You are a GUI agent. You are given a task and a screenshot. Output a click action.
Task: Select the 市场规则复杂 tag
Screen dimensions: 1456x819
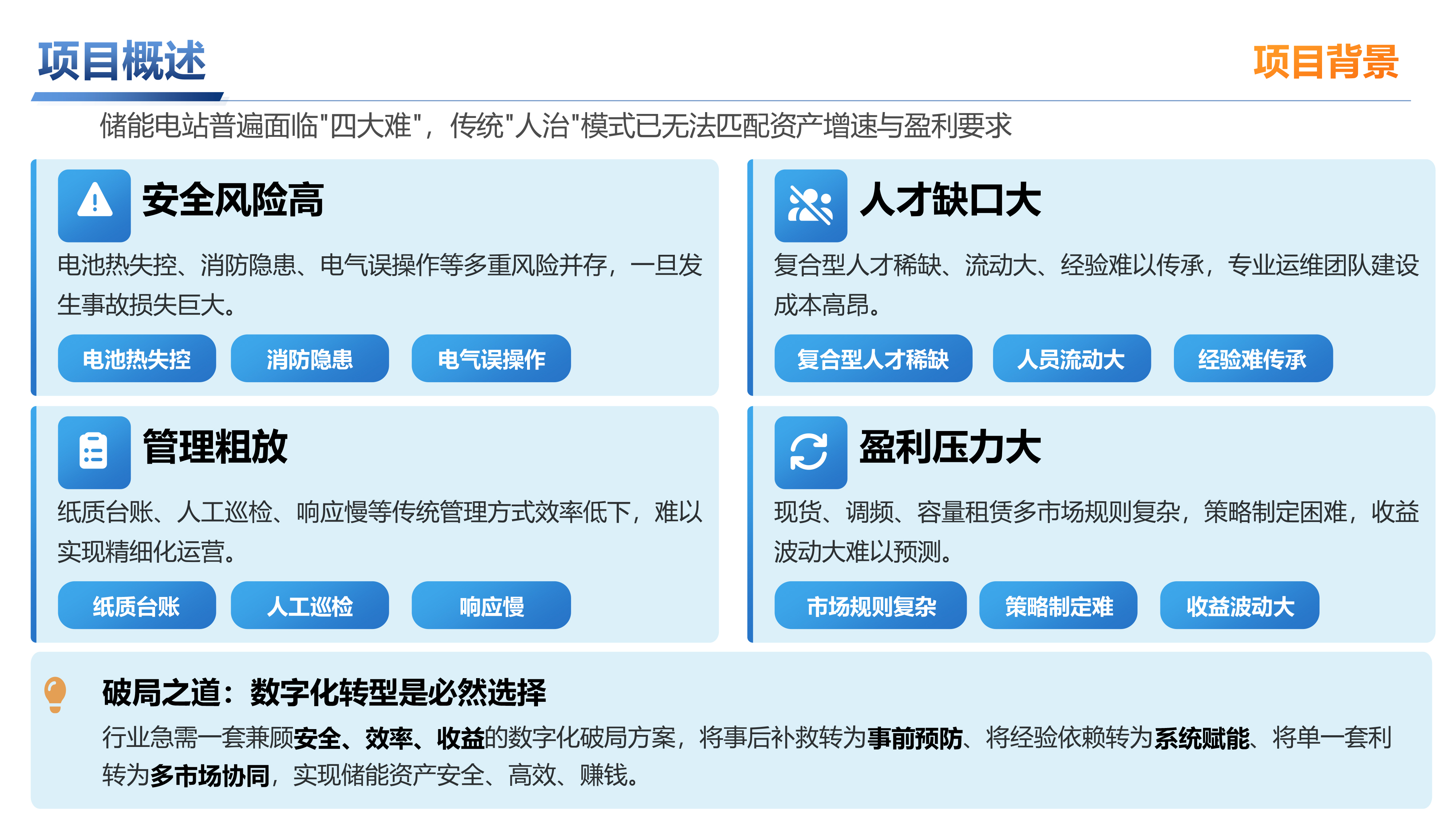(870, 605)
